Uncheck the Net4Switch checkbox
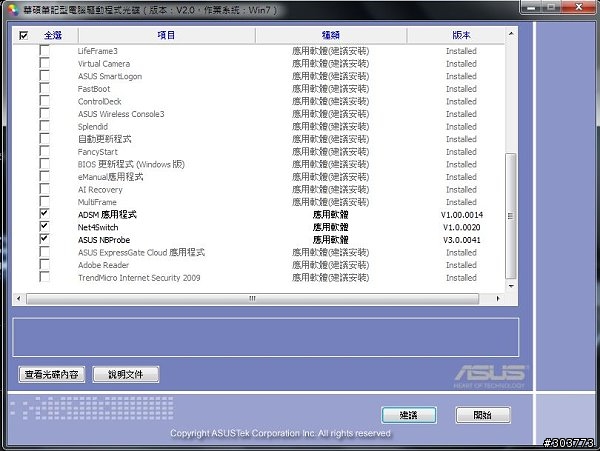 click(44, 226)
